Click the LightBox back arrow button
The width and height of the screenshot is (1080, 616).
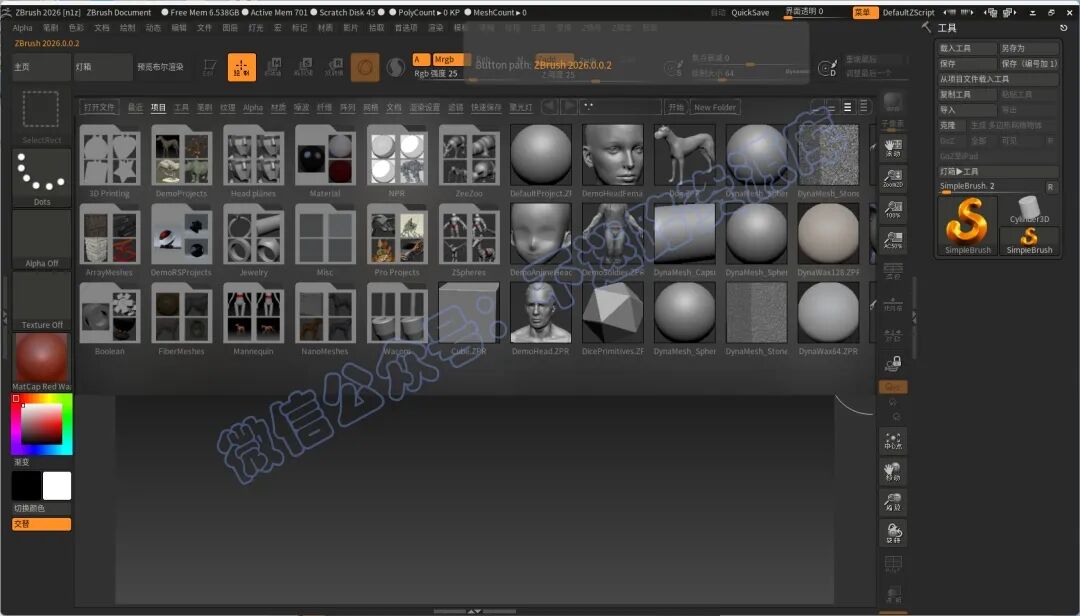pos(549,107)
